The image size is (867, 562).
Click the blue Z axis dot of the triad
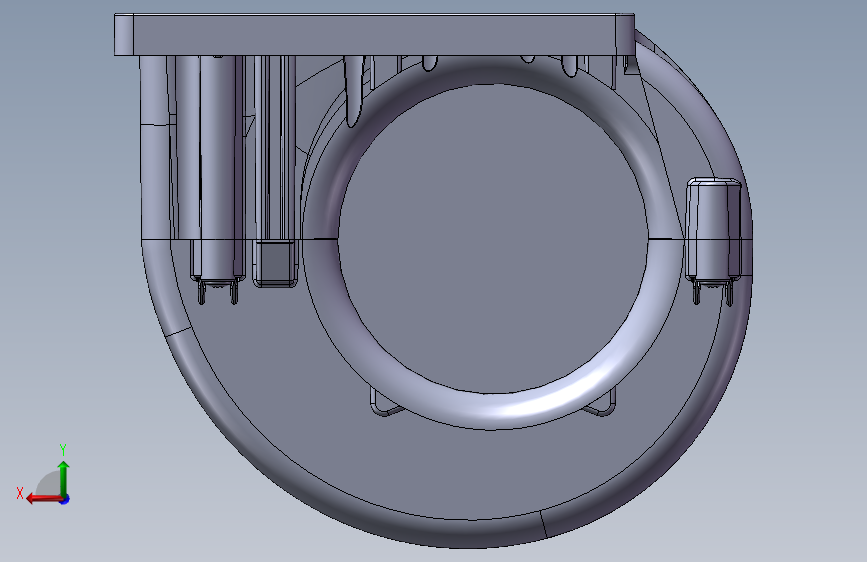pyautogui.click(x=65, y=499)
